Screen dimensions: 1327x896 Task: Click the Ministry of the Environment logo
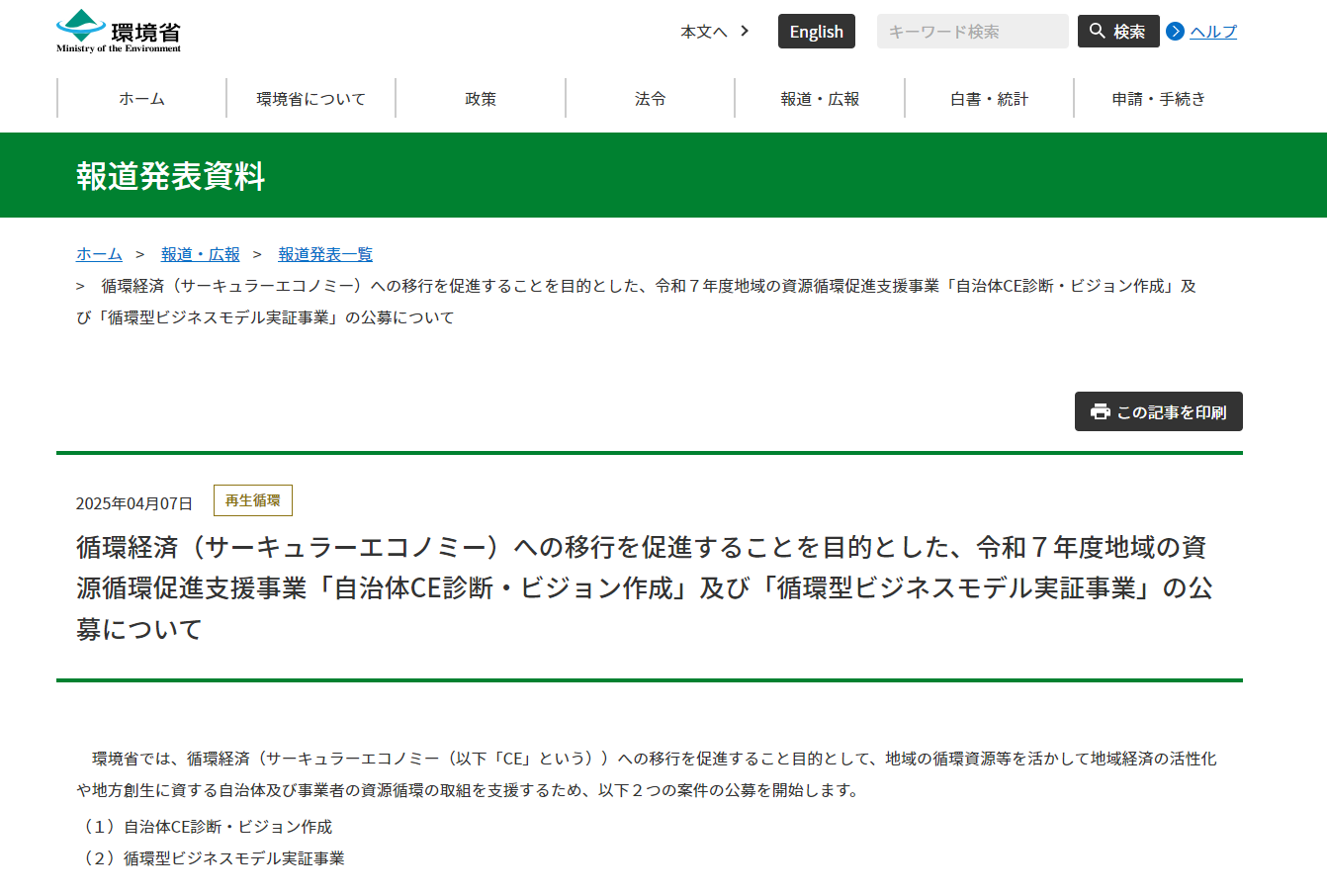119,32
